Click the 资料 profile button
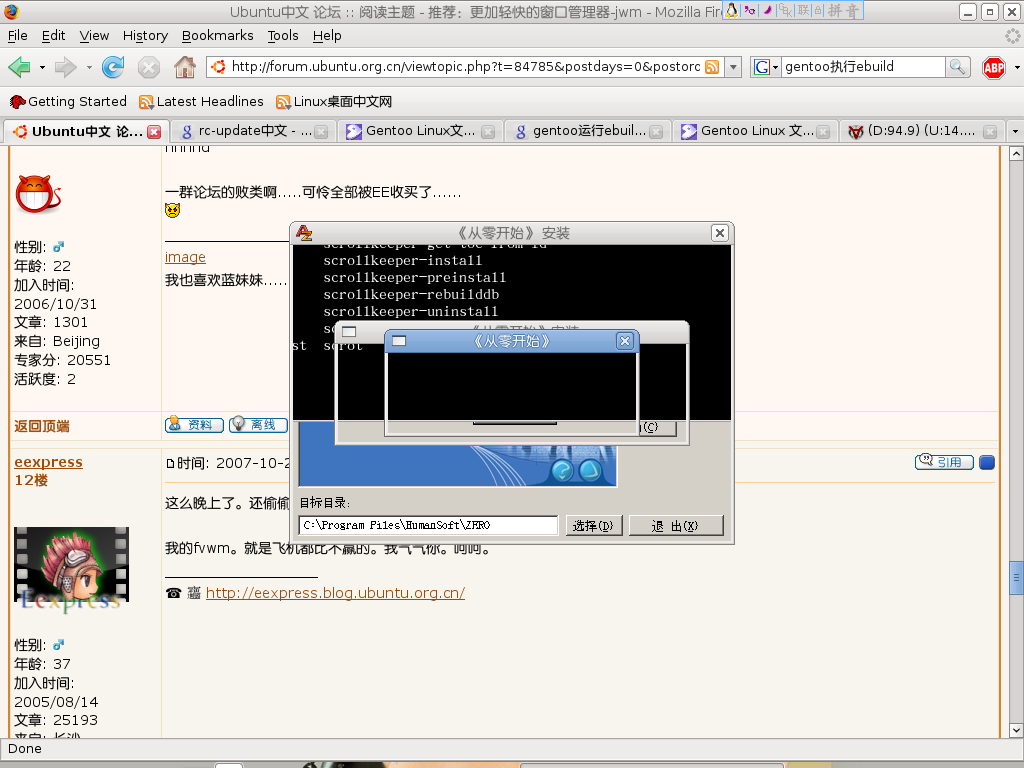 pyautogui.click(x=194, y=424)
